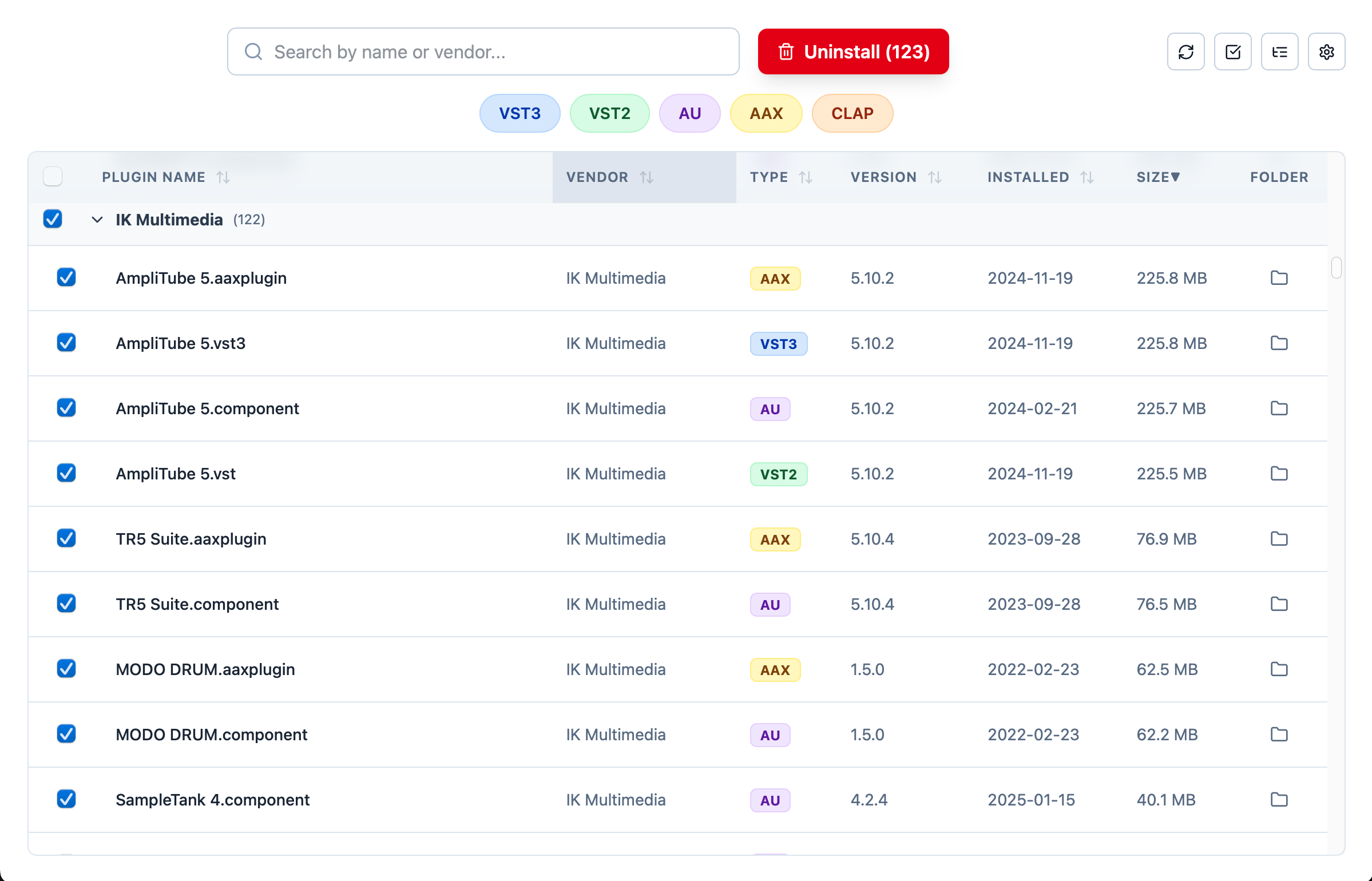1372x881 pixels.
Task: Filter by AU format
Action: [x=689, y=113]
